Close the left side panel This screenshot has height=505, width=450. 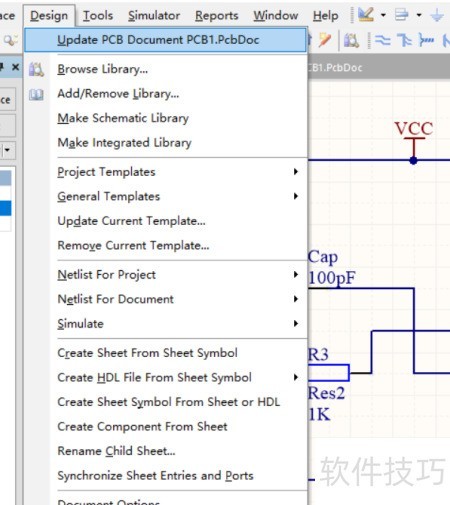pos(15,67)
